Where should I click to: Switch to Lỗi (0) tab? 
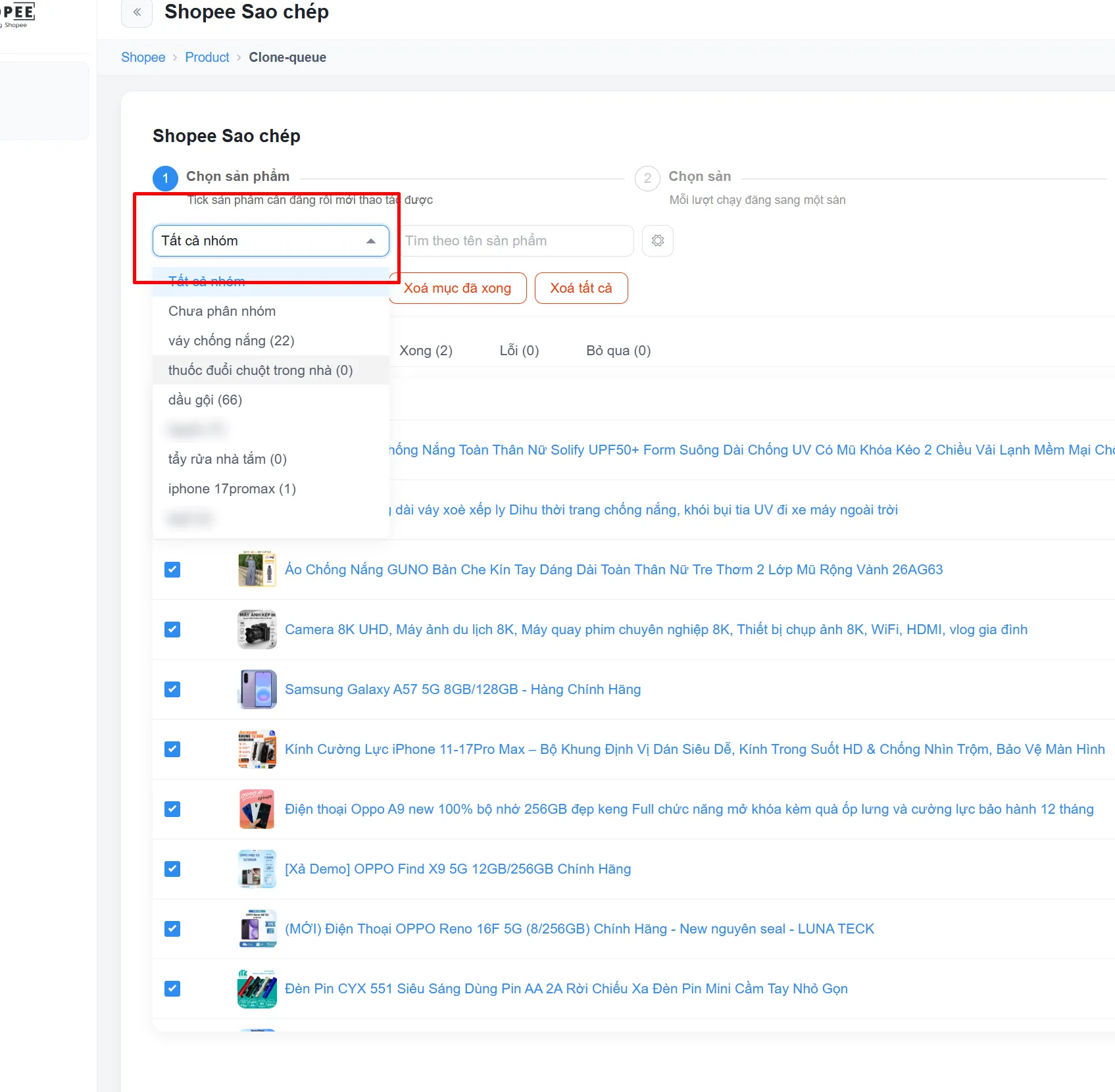pos(519,351)
